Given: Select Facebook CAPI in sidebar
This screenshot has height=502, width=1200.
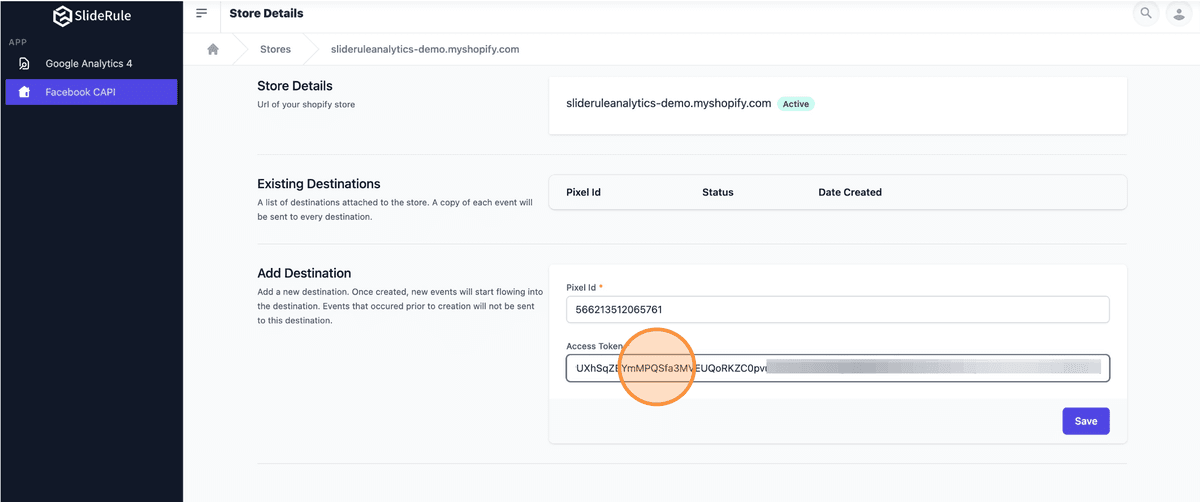Looking at the screenshot, I should (x=91, y=92).
